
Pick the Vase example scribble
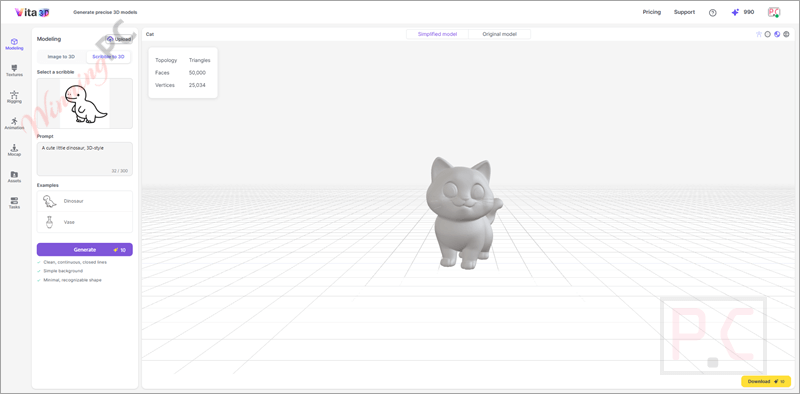coord(85,222)
